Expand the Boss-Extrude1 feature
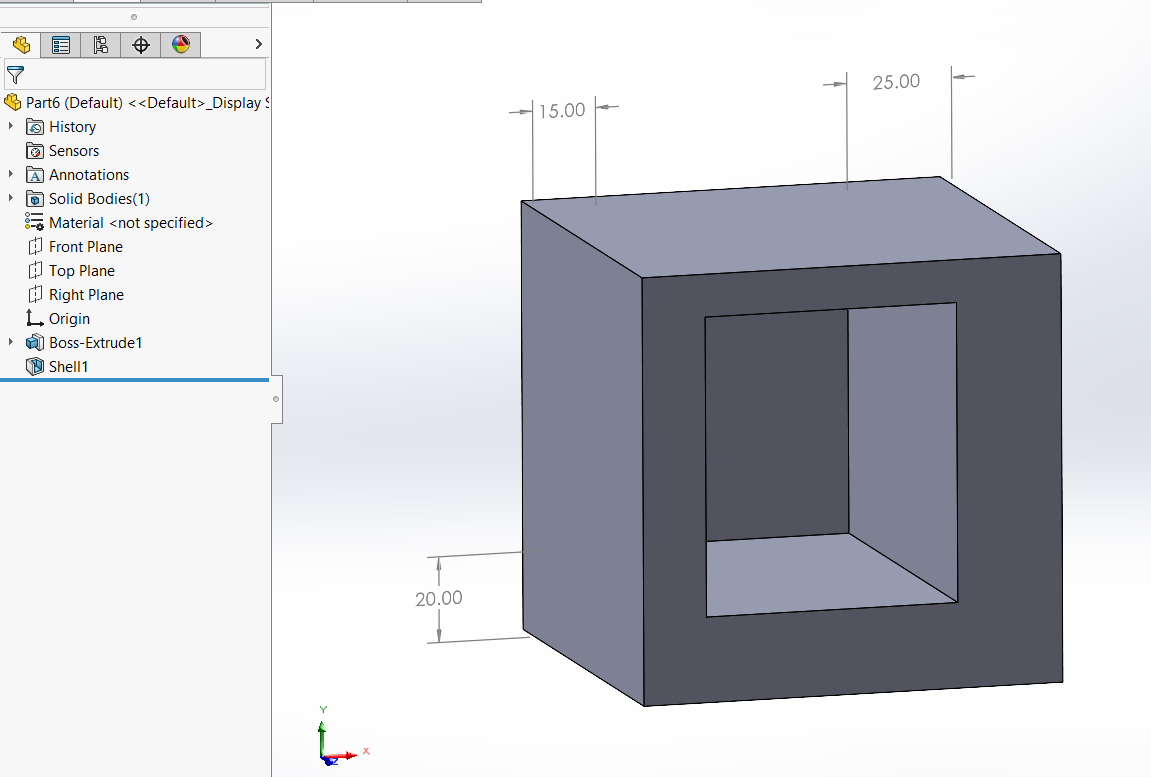 coord(11,343)
